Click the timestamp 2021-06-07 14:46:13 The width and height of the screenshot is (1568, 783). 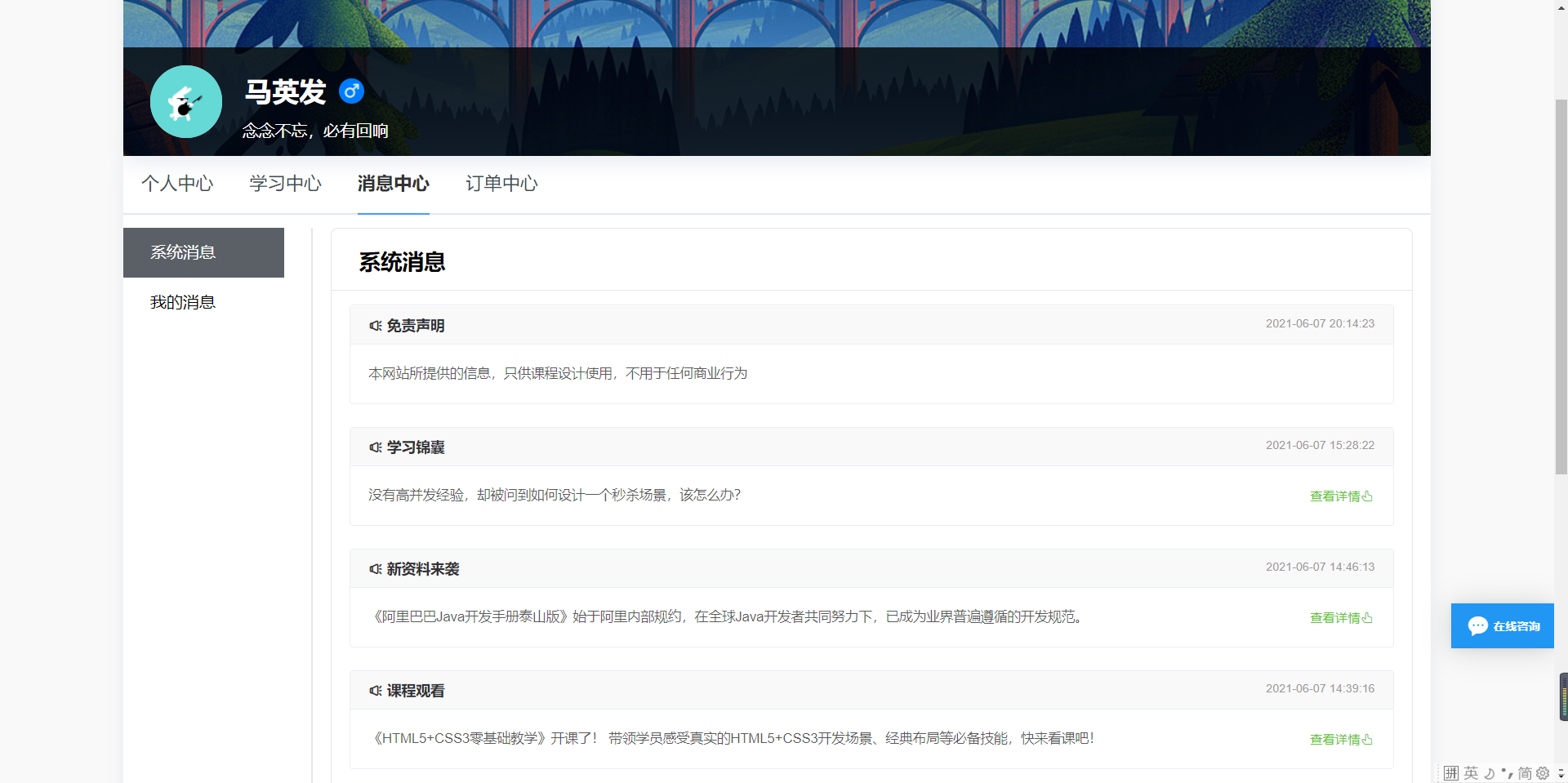coord(1320,567)
